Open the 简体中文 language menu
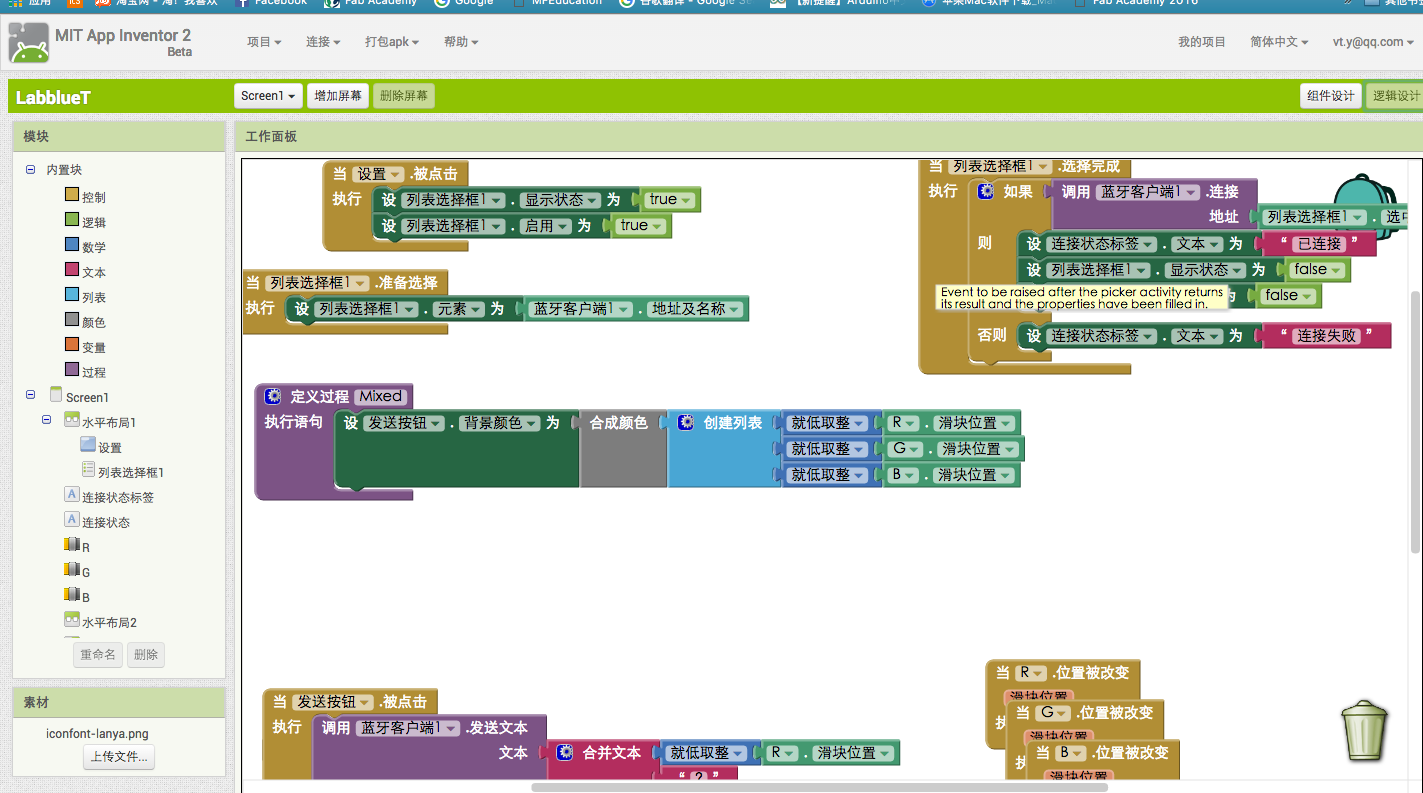The width and height of the screenshot is (1423, 793). point(1279,42)
